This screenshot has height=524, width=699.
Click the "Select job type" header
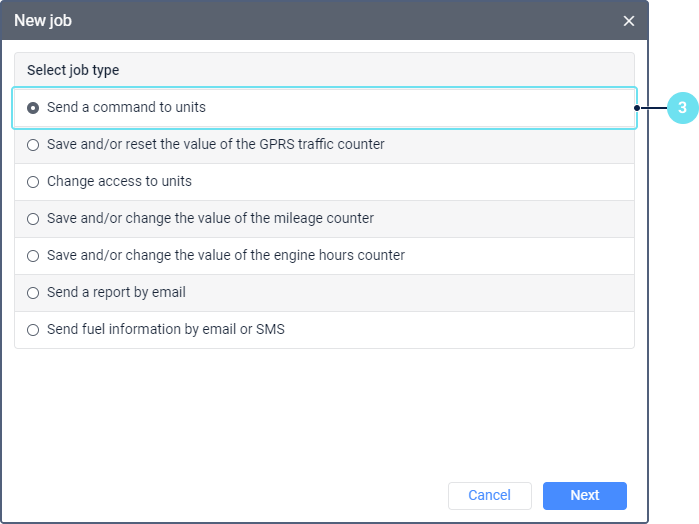point(73,70)
